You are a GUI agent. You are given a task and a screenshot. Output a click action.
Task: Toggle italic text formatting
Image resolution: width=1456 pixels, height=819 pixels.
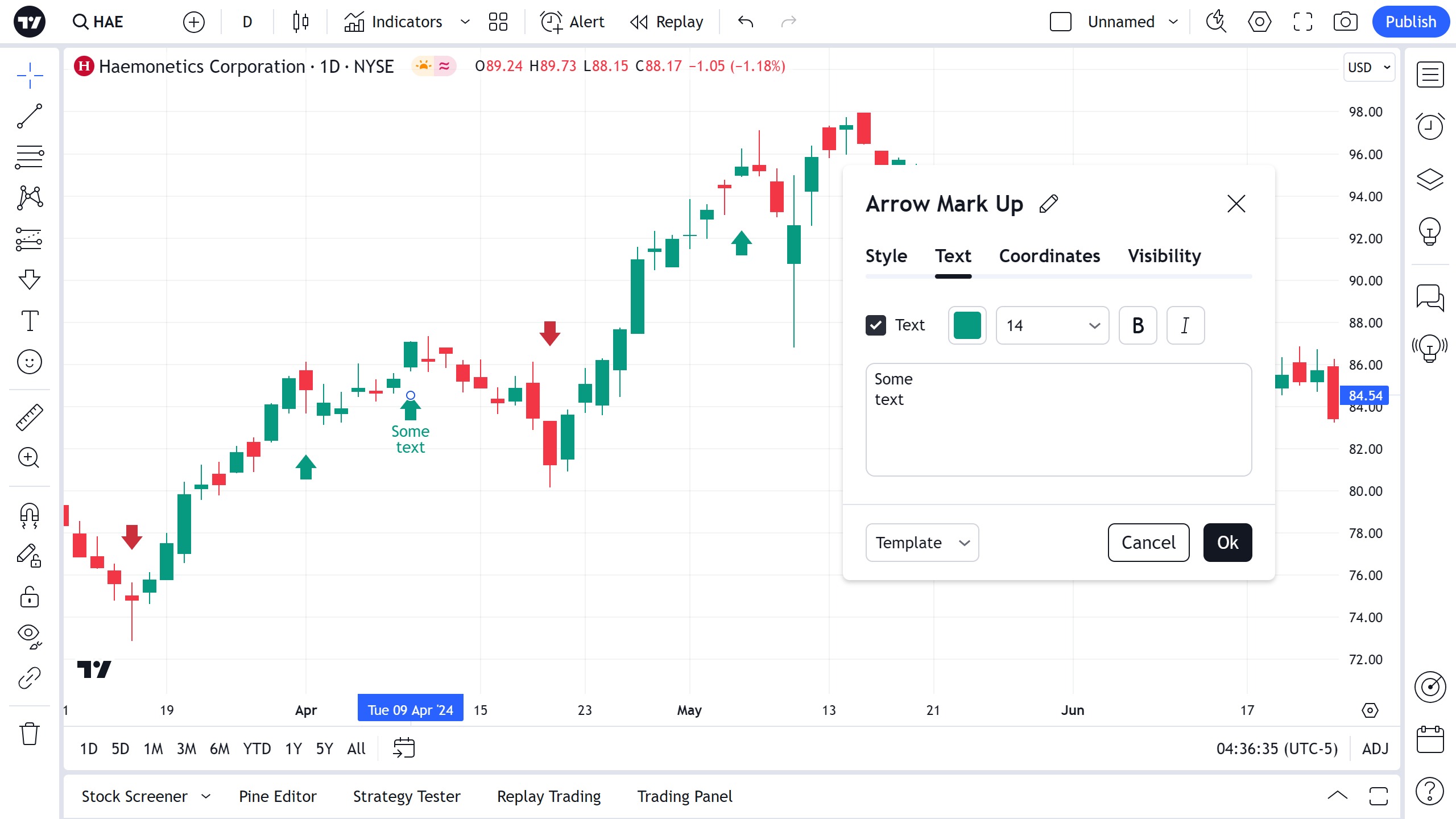click(x=1185, y=325)
